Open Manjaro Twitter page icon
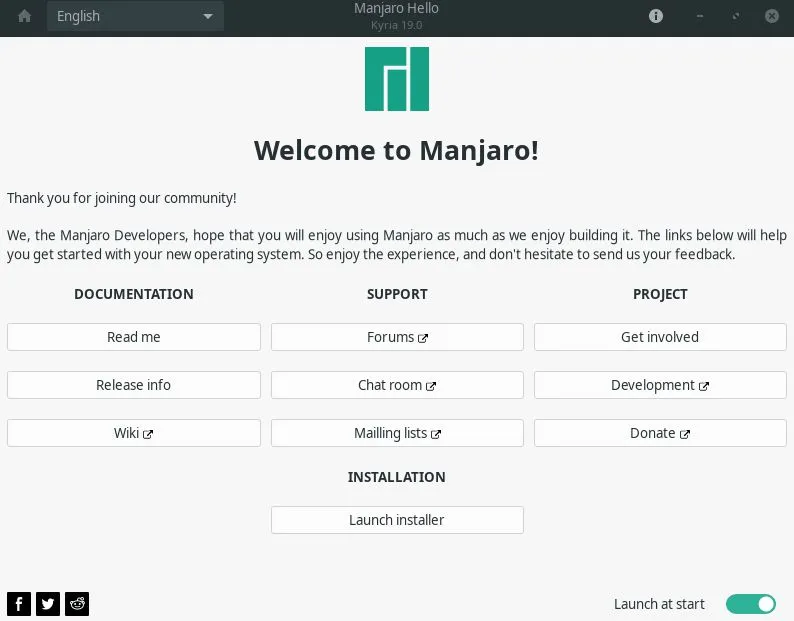The height and width of the screenshot is (621, 794). coord(48,604)
